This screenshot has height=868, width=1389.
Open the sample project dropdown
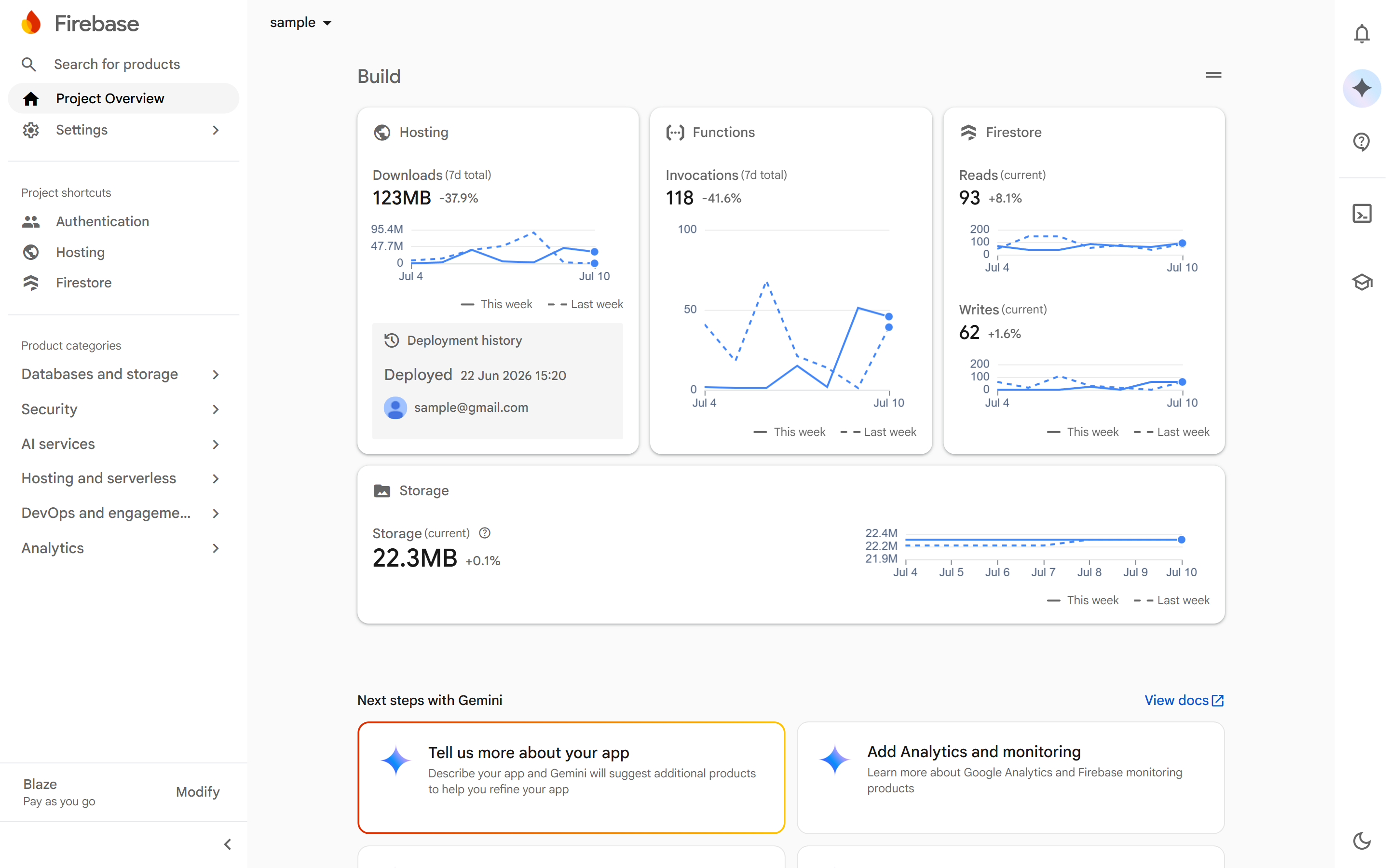(x=301, y=22)
